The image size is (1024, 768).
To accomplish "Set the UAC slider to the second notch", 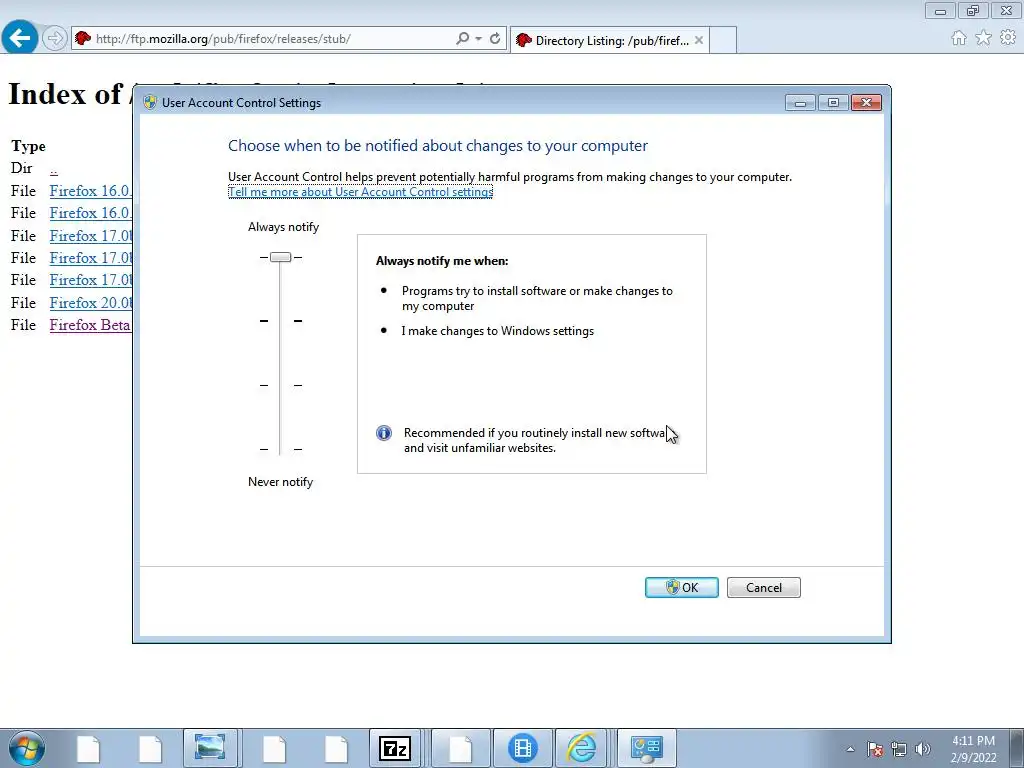I will point(280,321).
